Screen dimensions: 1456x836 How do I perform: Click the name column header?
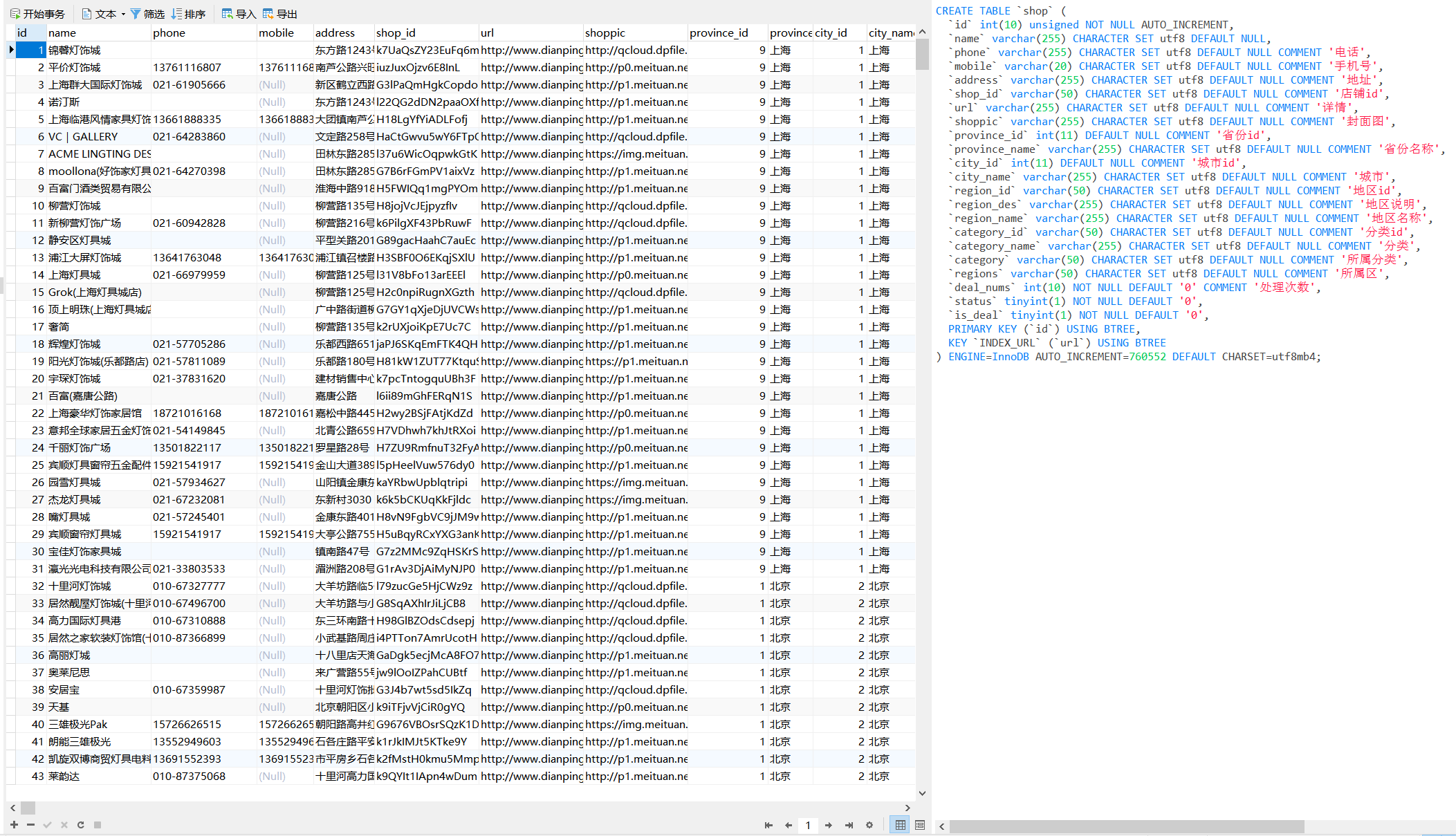point(99,32)
